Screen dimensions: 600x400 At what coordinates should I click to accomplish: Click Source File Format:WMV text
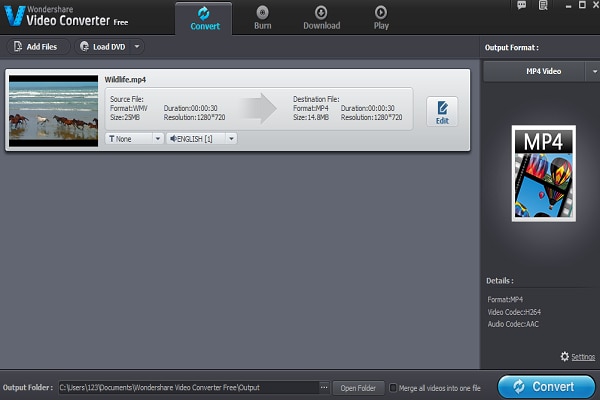[x=129, y=108]
